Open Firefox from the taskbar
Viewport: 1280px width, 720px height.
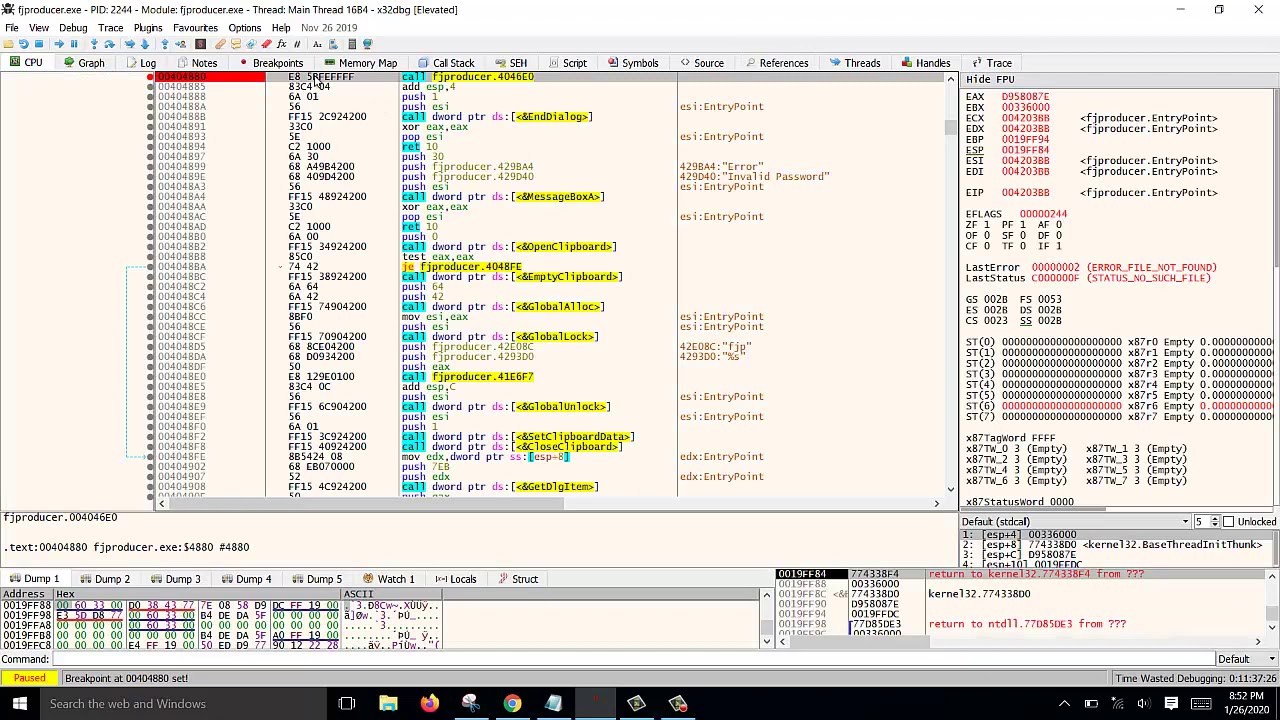tap(430, 704)
